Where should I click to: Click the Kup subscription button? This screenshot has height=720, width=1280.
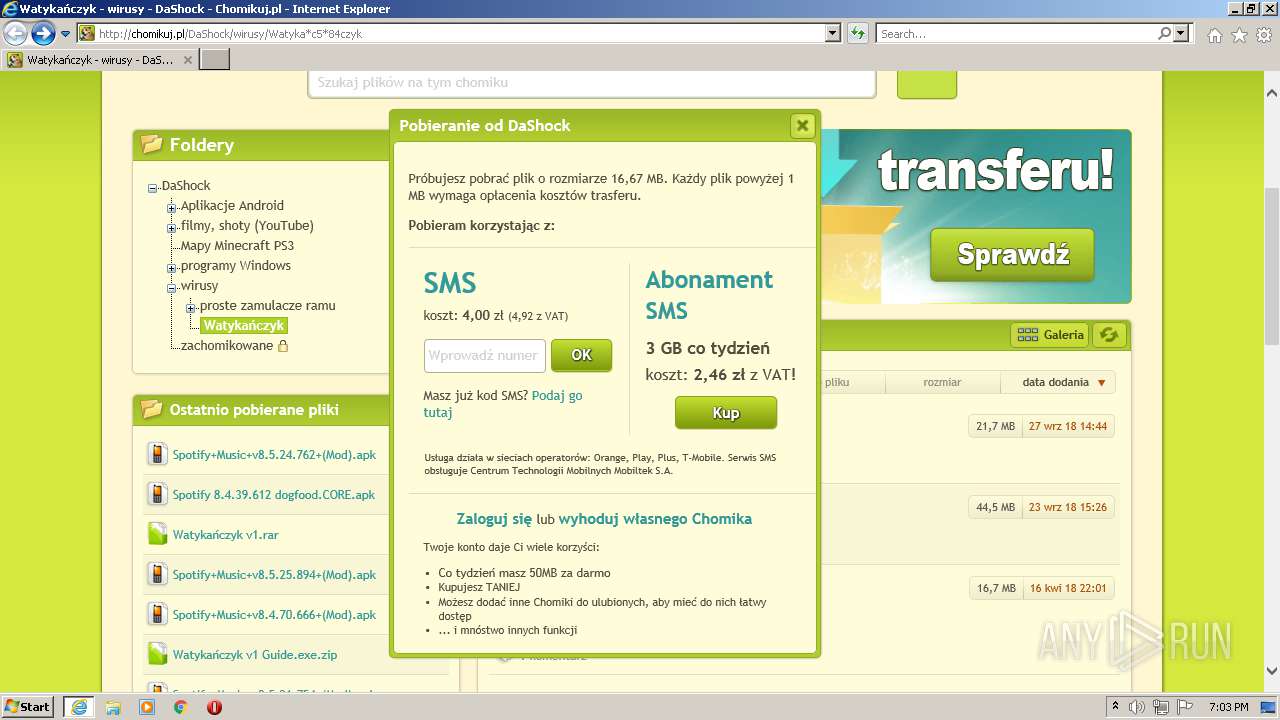726,413
